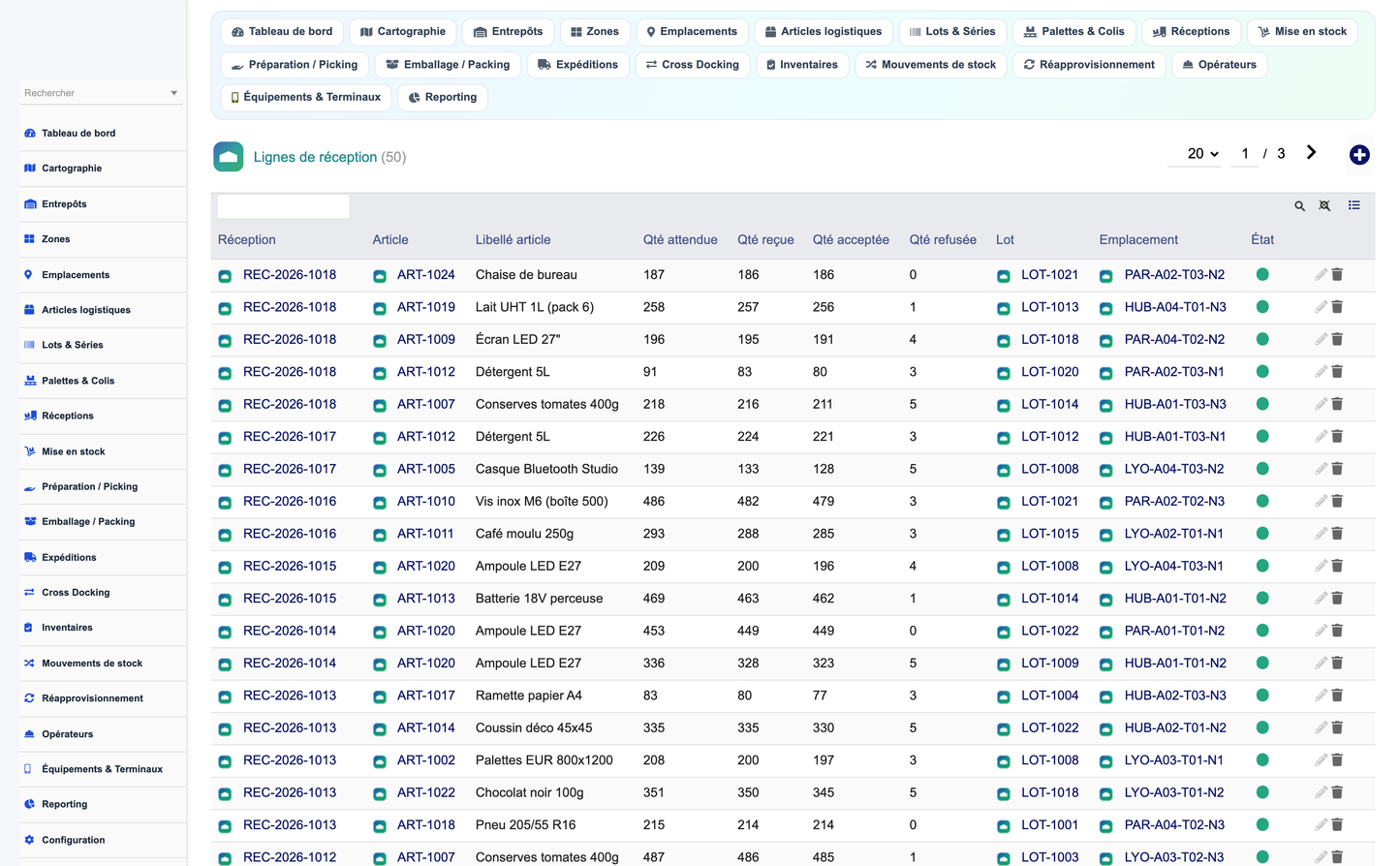The image size is (1400, 866).
Task: Edit the Lait UHT 1L row
Action: click(1321, 307)
